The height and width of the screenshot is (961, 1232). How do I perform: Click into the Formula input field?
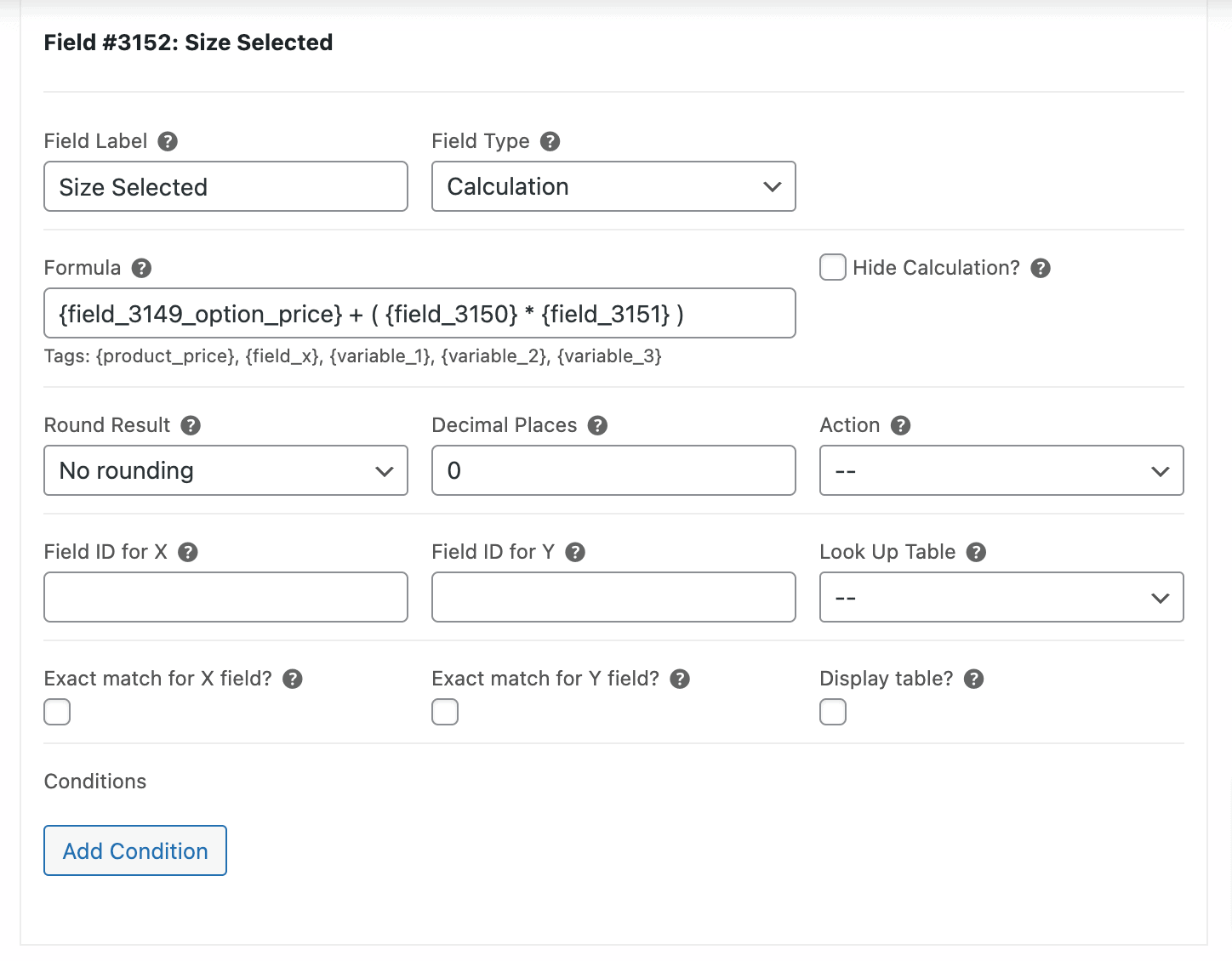pos(419,313)
